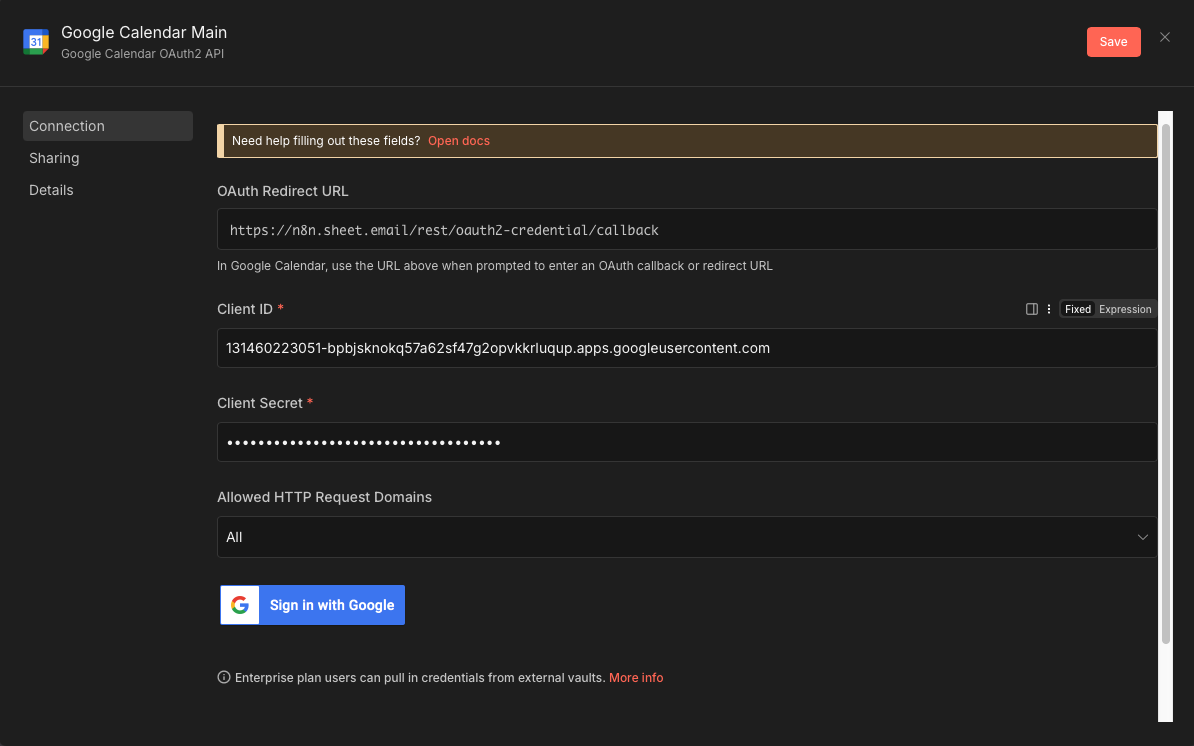Select the OAuth Redirect URL text field
This screenshot has width=1194, height=746.
[687, 229]
